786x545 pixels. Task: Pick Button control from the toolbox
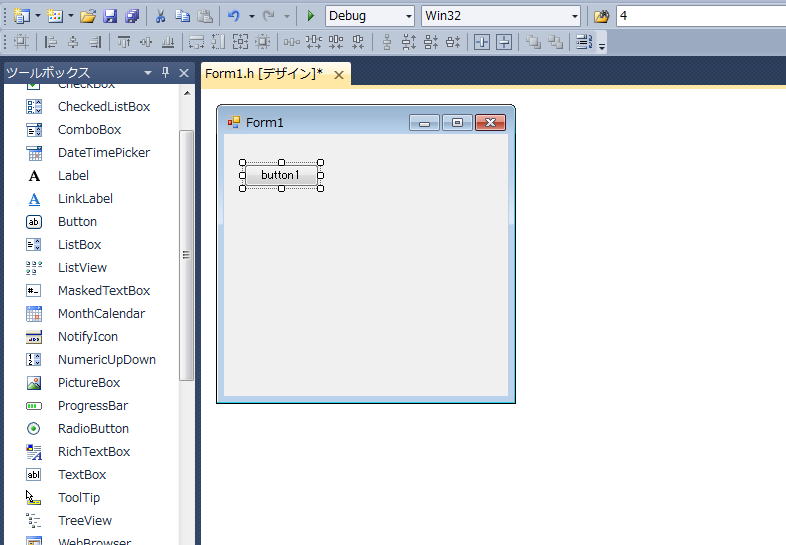[x=77, y=222]
